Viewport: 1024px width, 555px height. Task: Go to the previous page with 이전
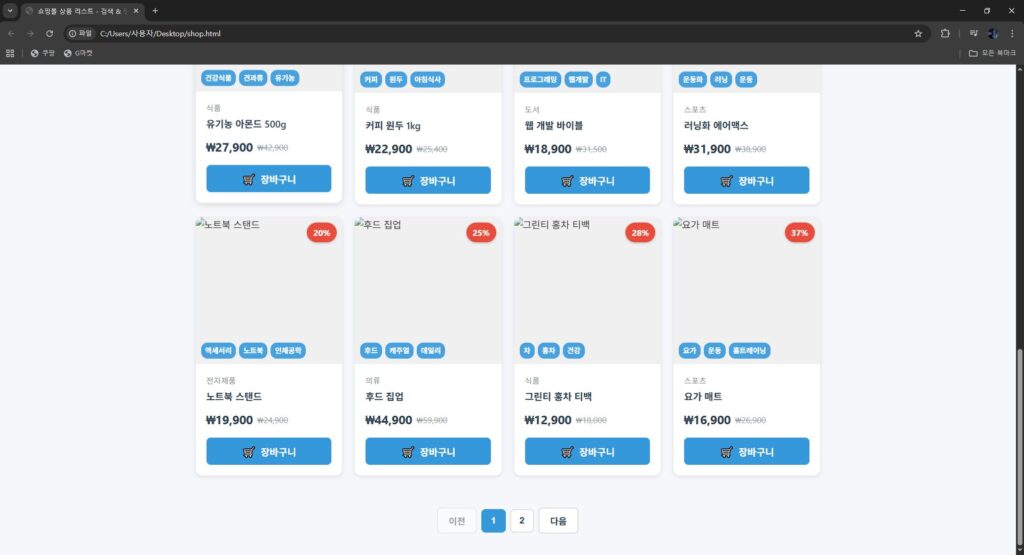pos(456,520)
